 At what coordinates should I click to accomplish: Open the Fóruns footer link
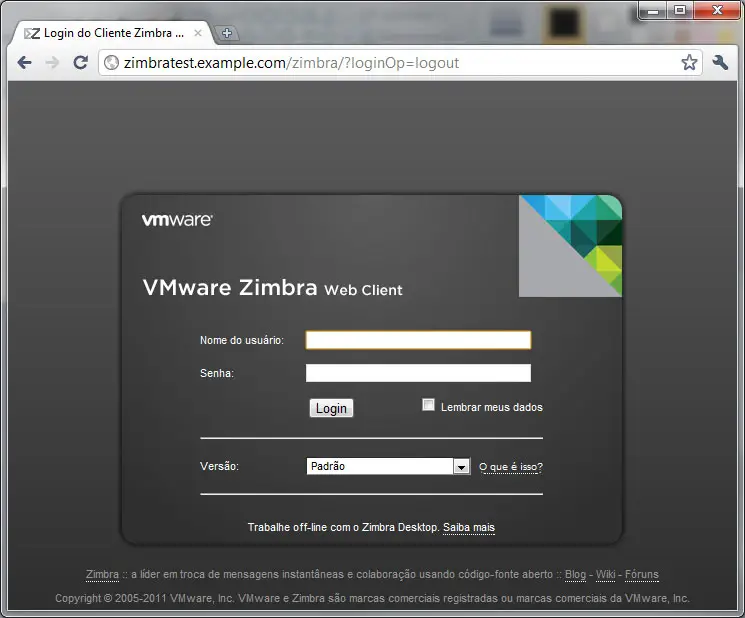(x=641, y=574)
